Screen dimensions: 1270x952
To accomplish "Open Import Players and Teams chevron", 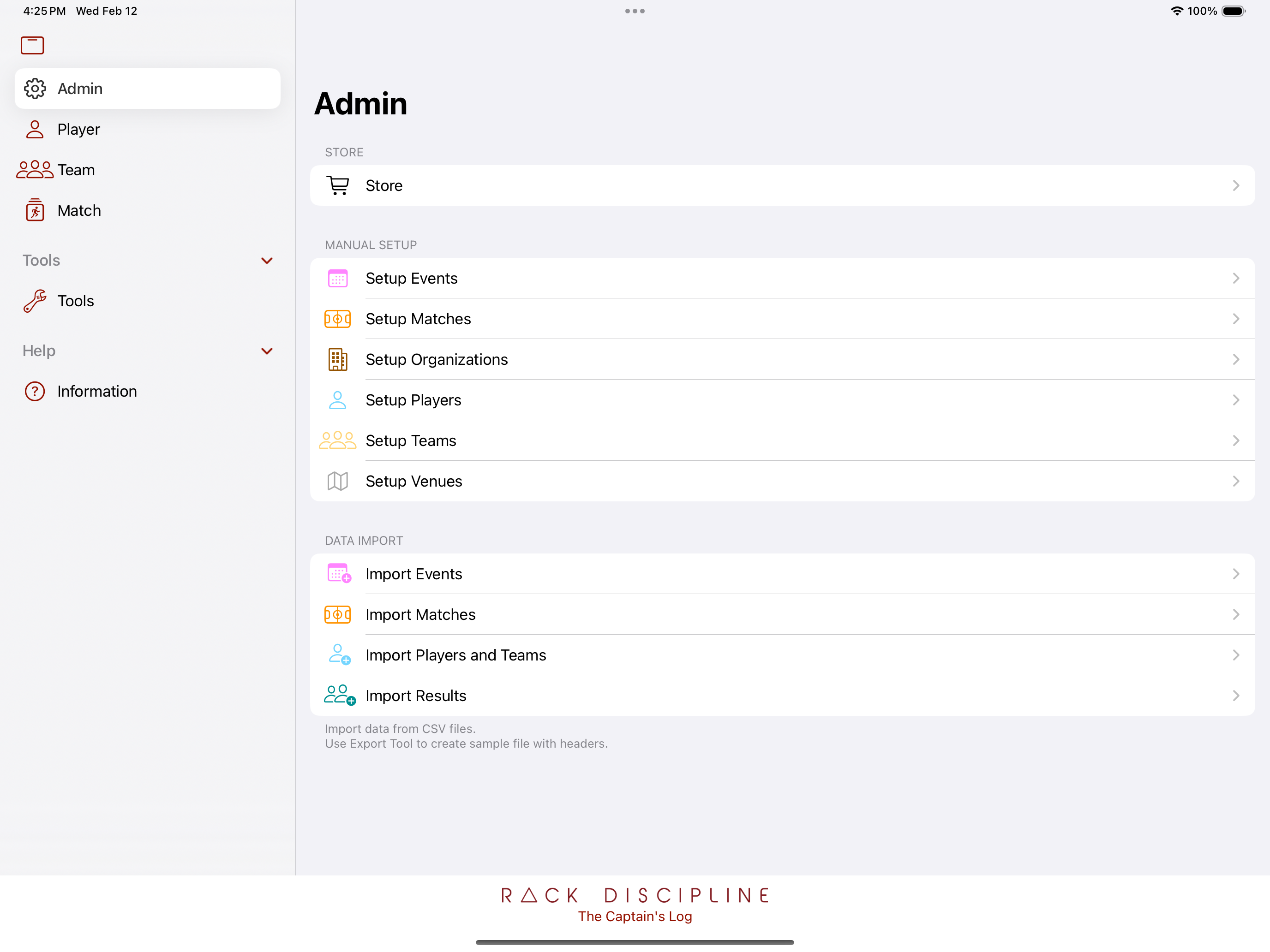I will click(1236, 655).
